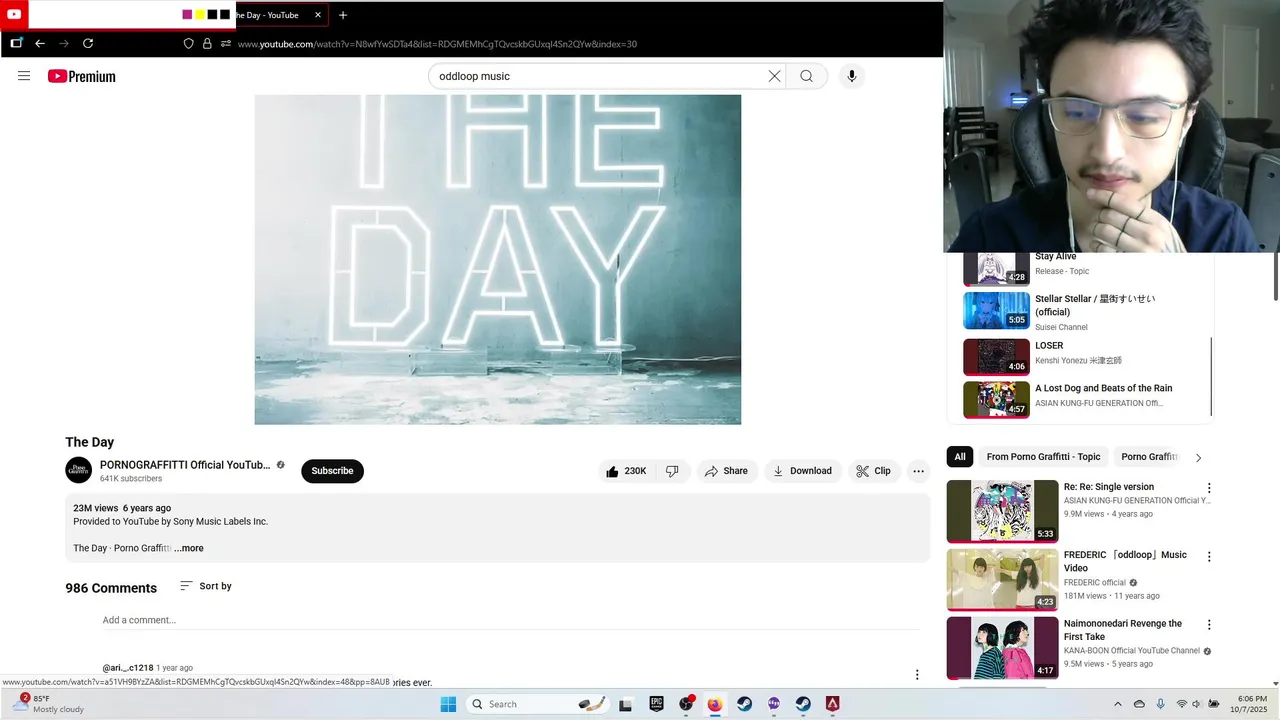The image size is (1280, 720).
Task: Select the partially visible Porno Graffitti chip
Action: [x=1148, y=457]
